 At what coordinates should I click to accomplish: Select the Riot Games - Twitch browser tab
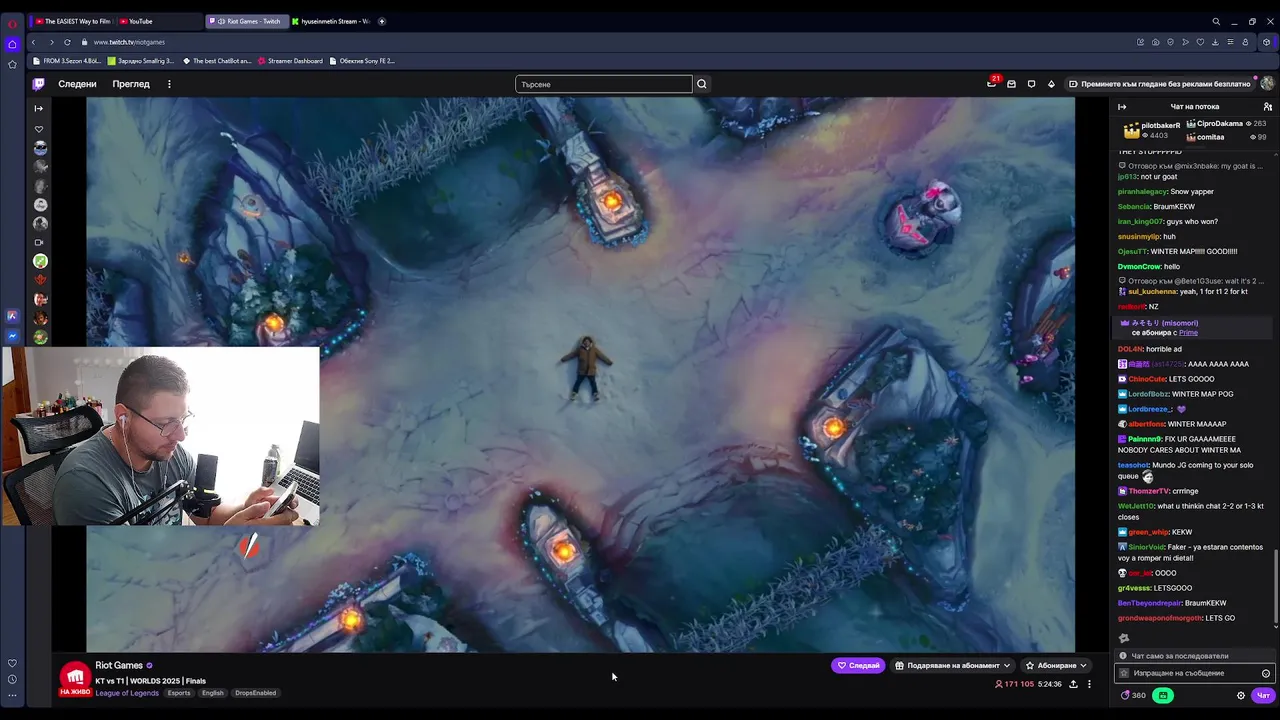click(x=246, y=21)
